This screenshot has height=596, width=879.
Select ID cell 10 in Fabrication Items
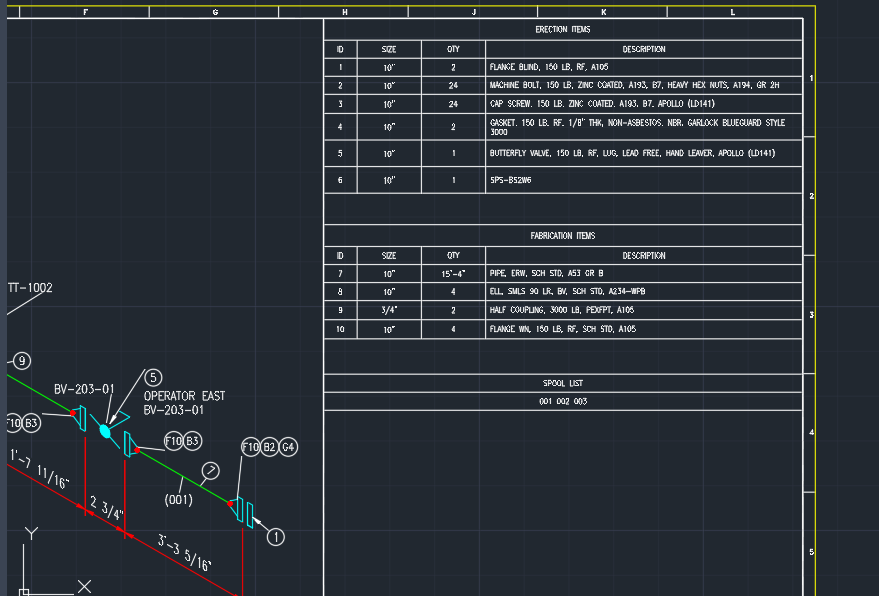[x=340, y=329]
